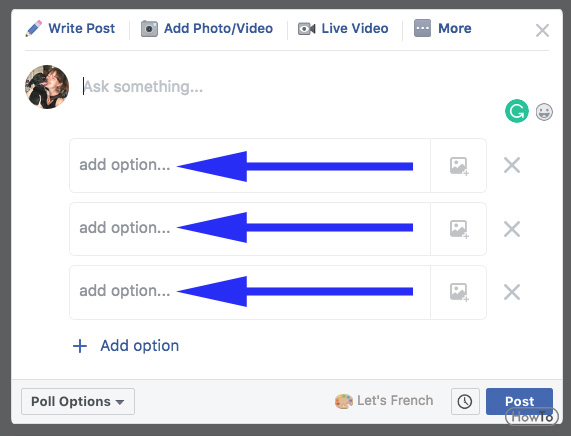Click the plus Add option link
Viewport: 571px width, 436px height.
tap(126, 346)
